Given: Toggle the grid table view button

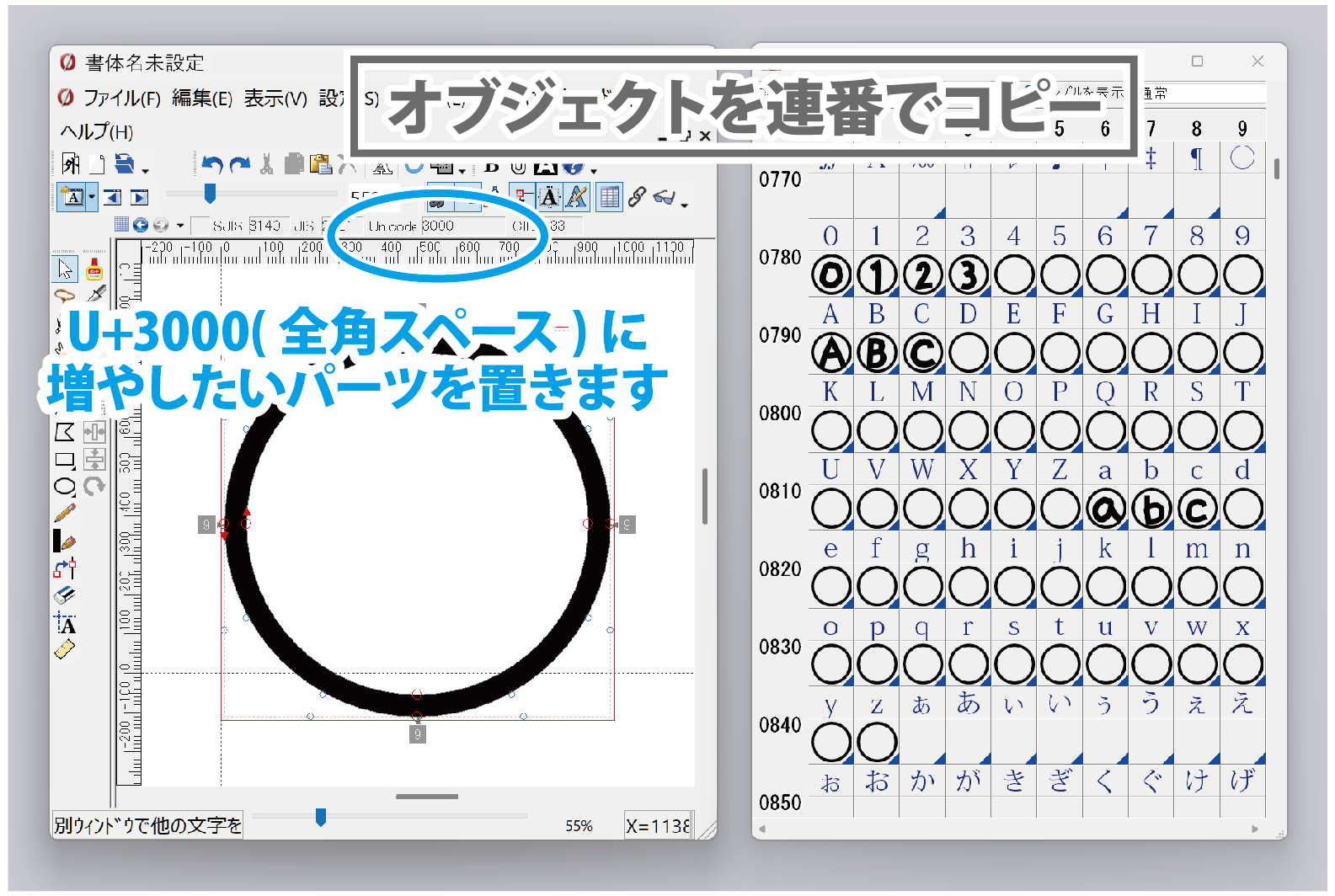Looking at the screenshot, I should (x=609, y=197).
